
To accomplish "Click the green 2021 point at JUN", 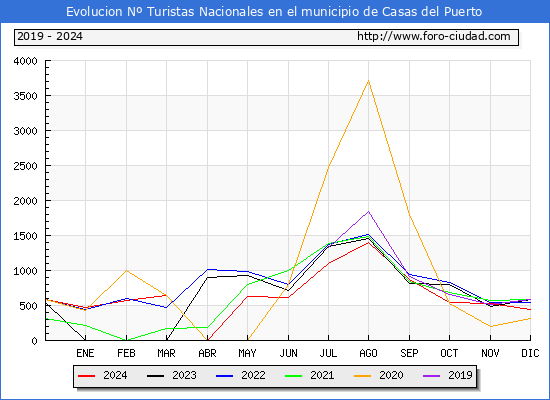I will click(288, 270).
